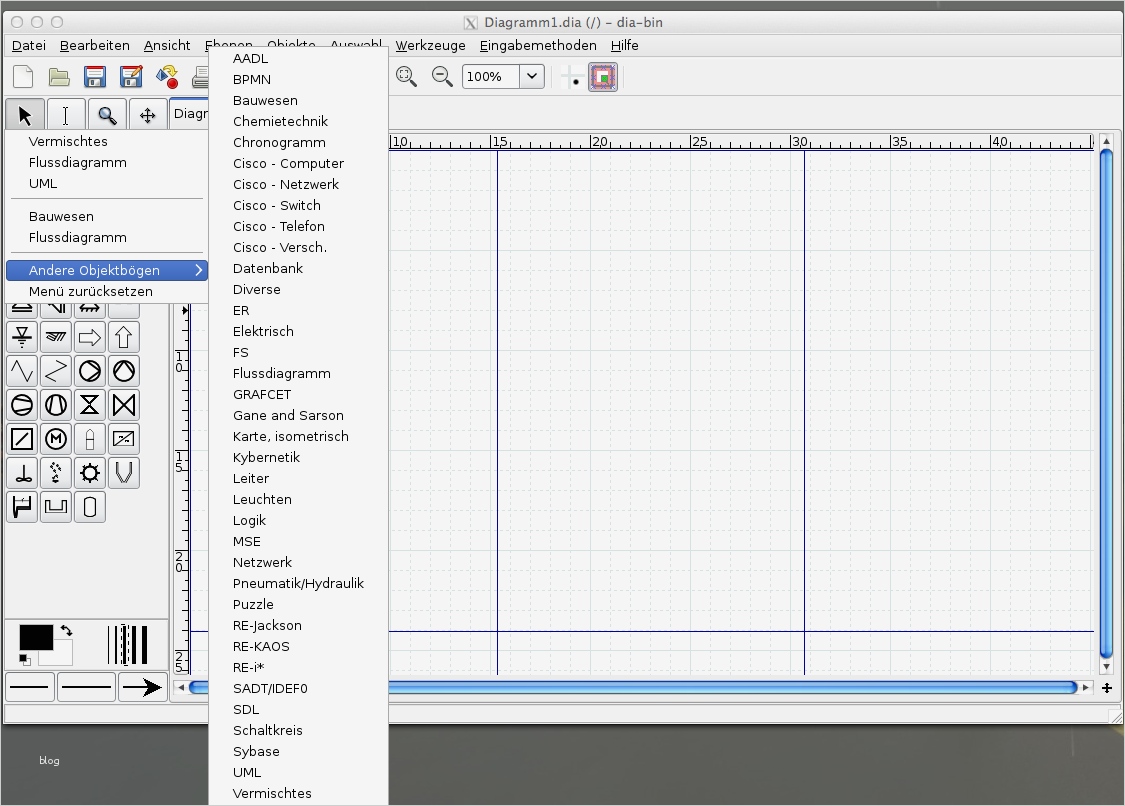Pick the Magnify zoom tool

[107, 113]
